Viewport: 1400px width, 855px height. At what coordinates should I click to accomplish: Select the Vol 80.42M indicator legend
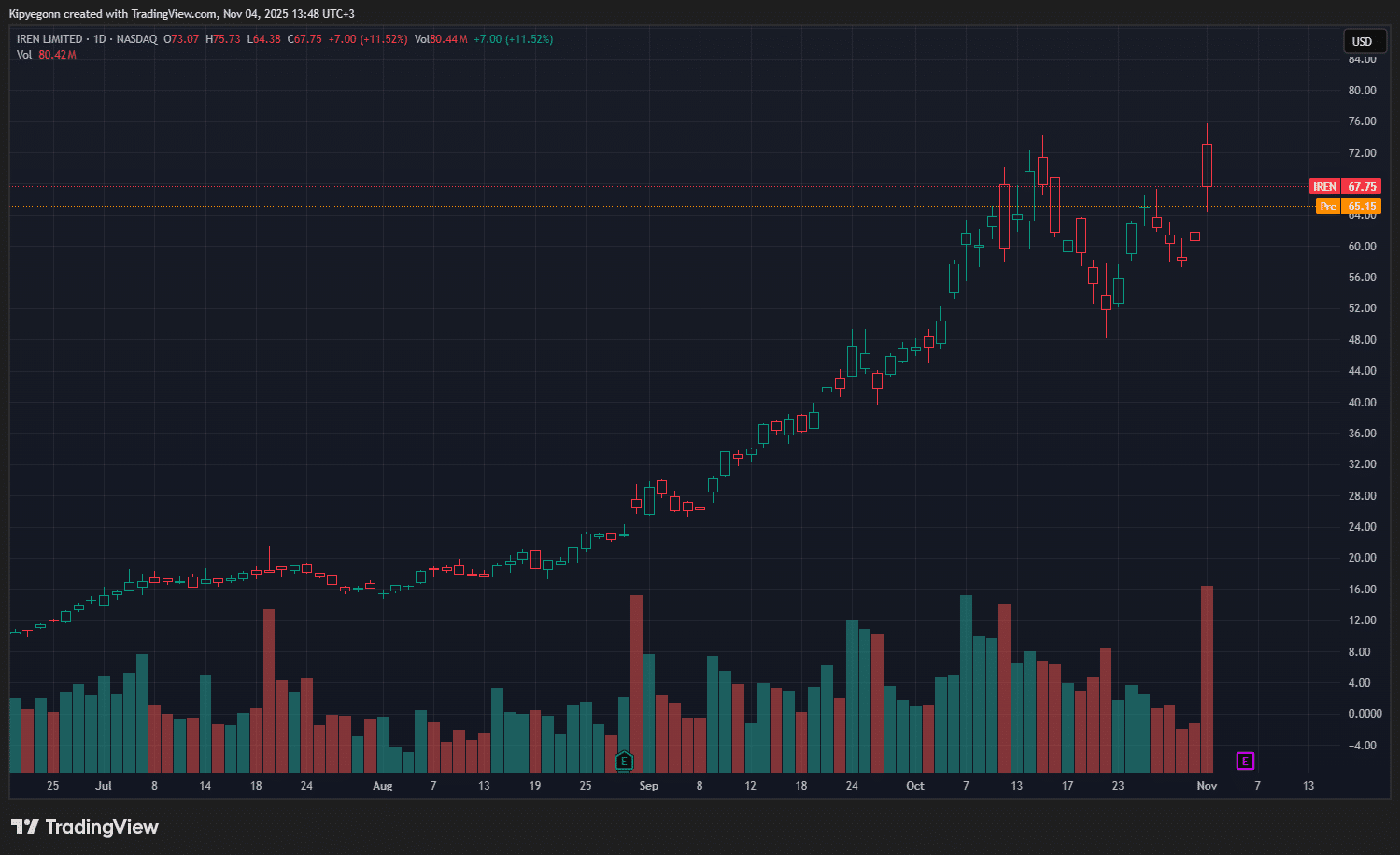[x=46, y=55]
